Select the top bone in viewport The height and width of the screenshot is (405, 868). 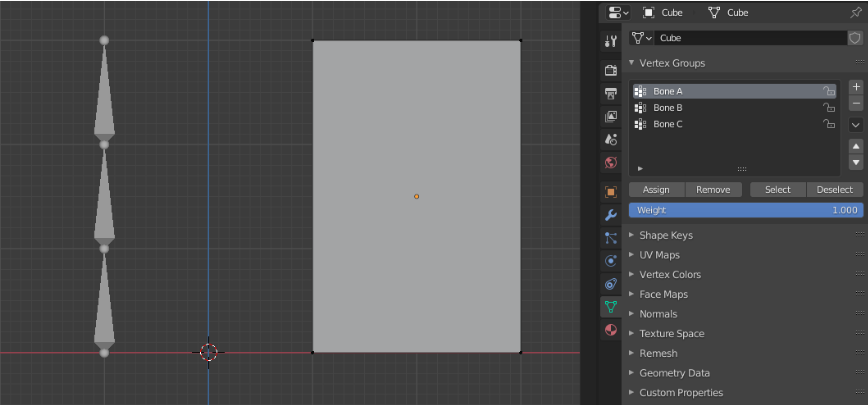[104, 91]
